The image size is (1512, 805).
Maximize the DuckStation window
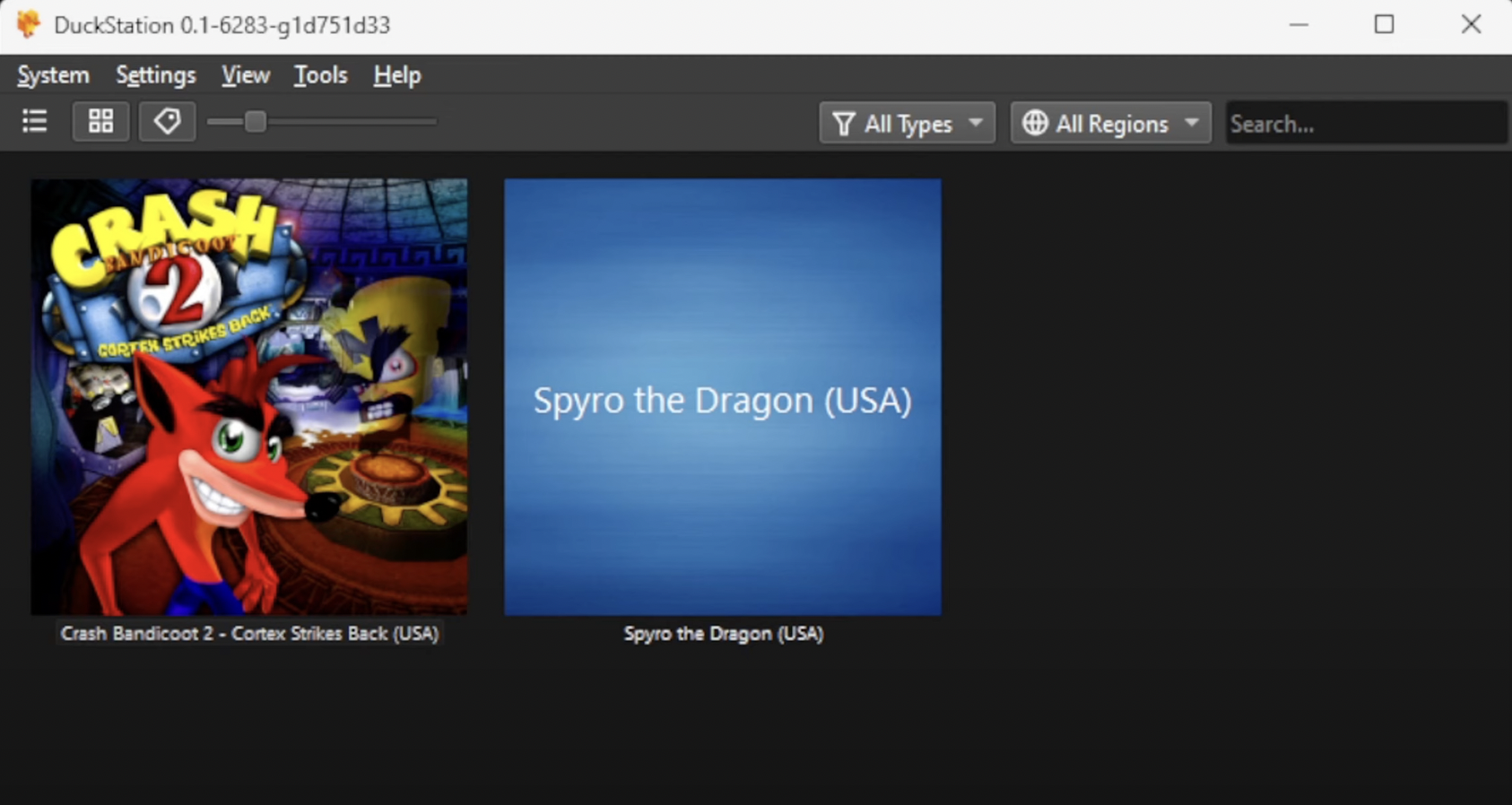pyautogui.click(x=1384, y=24)
